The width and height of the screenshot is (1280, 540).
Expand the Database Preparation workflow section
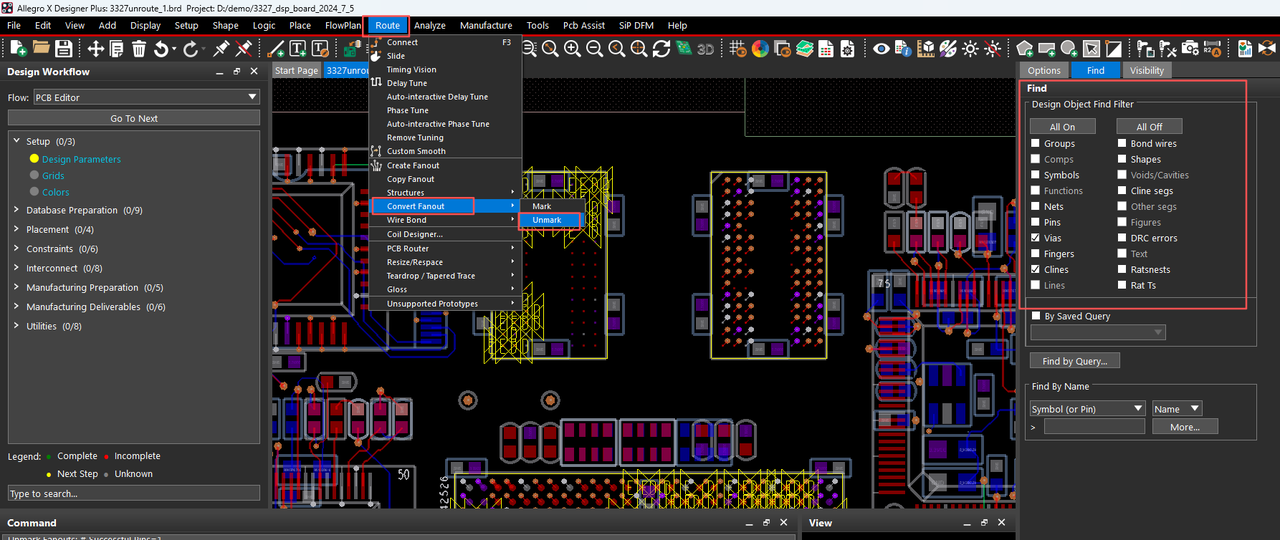(x=16, y=210)
